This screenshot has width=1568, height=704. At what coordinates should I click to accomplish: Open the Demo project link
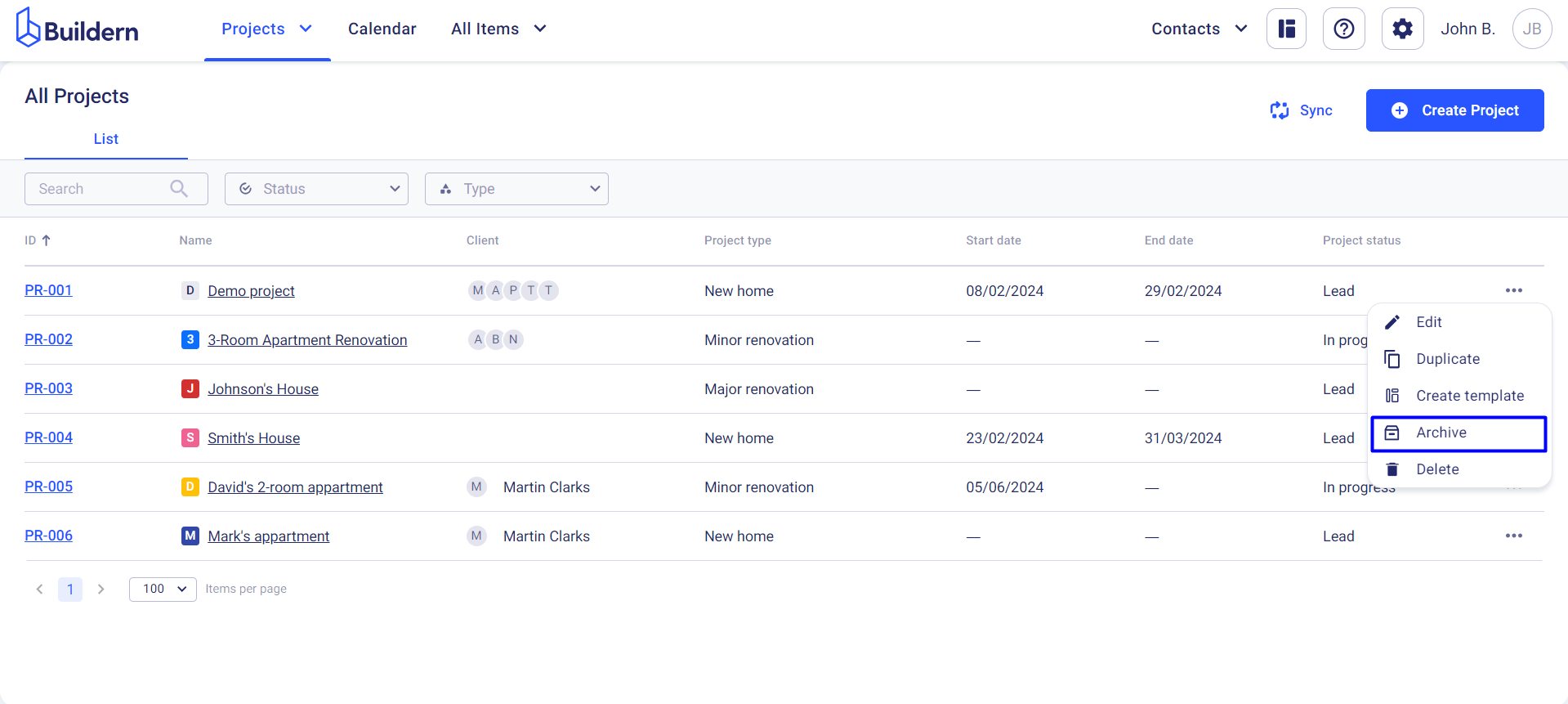pos(251,291)
